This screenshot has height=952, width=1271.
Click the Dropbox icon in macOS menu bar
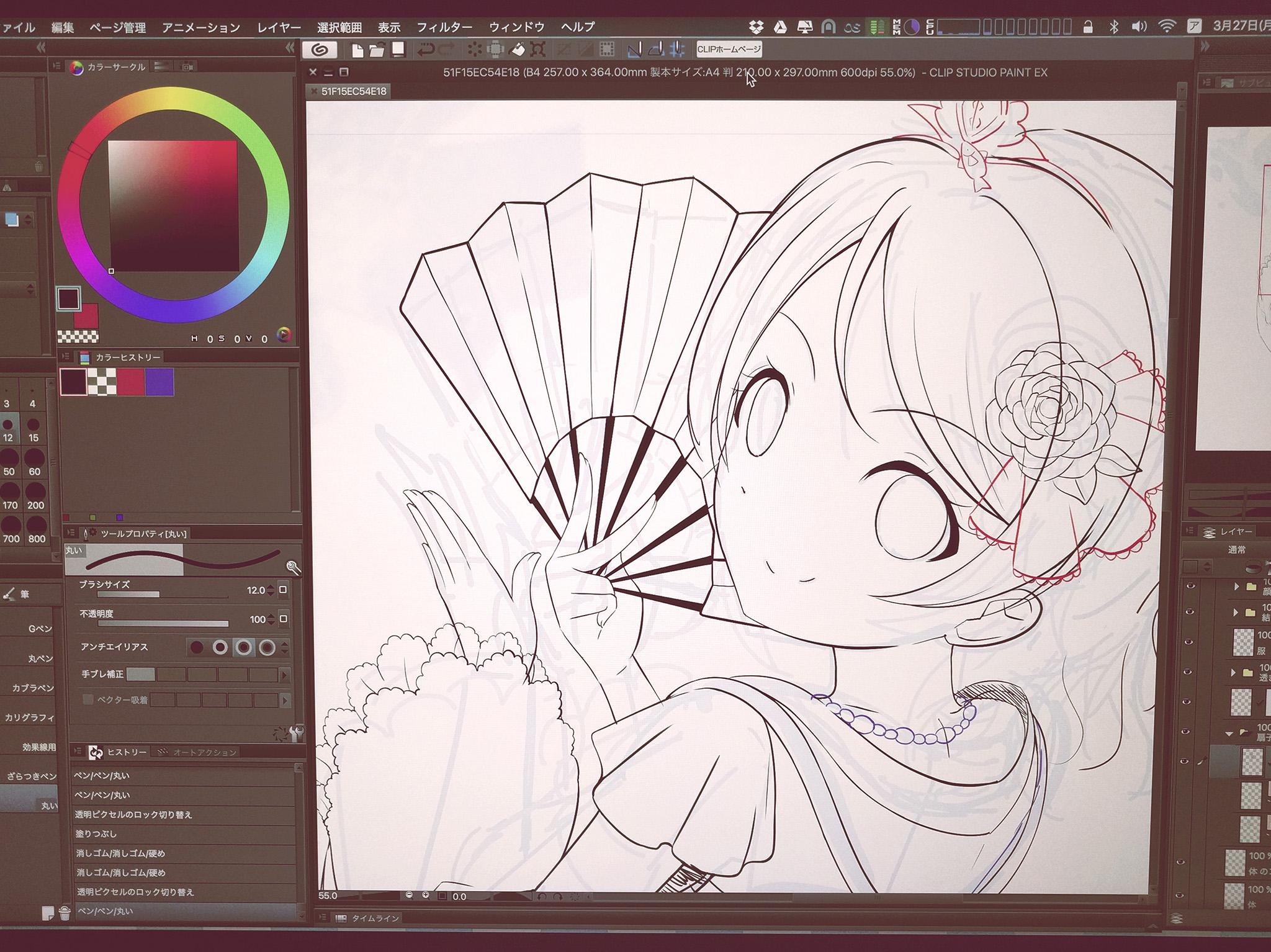[756, 27]
